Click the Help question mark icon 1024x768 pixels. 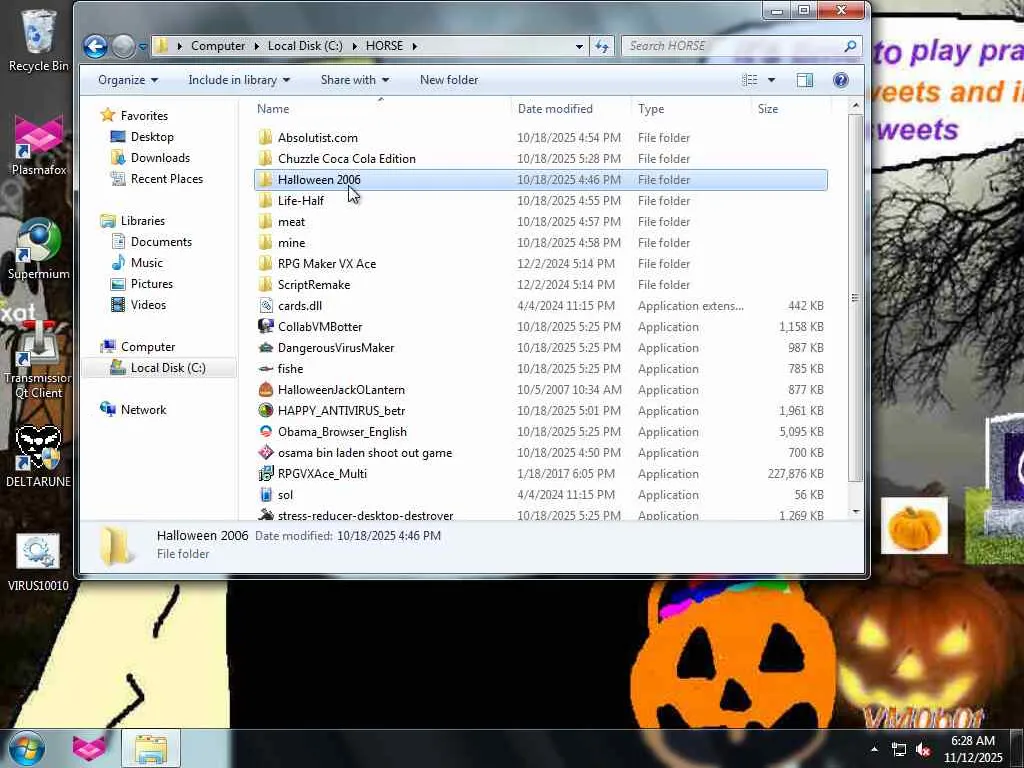click(840, 80)
